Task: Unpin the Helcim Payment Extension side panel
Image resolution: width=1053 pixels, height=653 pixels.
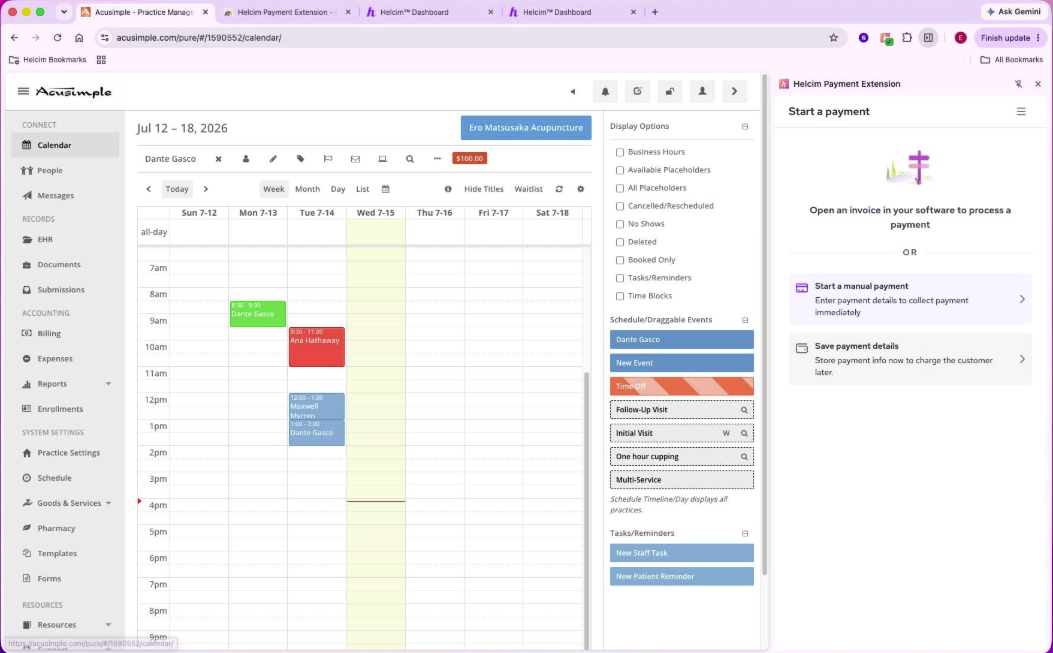Action: (x=1018, y=84)
